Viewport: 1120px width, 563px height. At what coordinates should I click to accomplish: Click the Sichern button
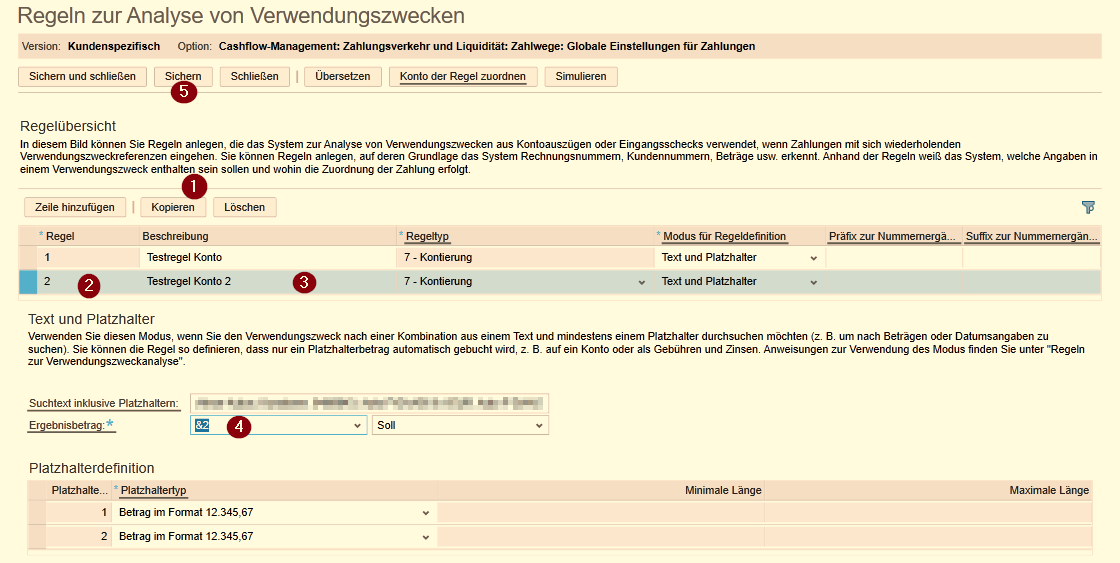pyautogui.click(x=183, y=76)
